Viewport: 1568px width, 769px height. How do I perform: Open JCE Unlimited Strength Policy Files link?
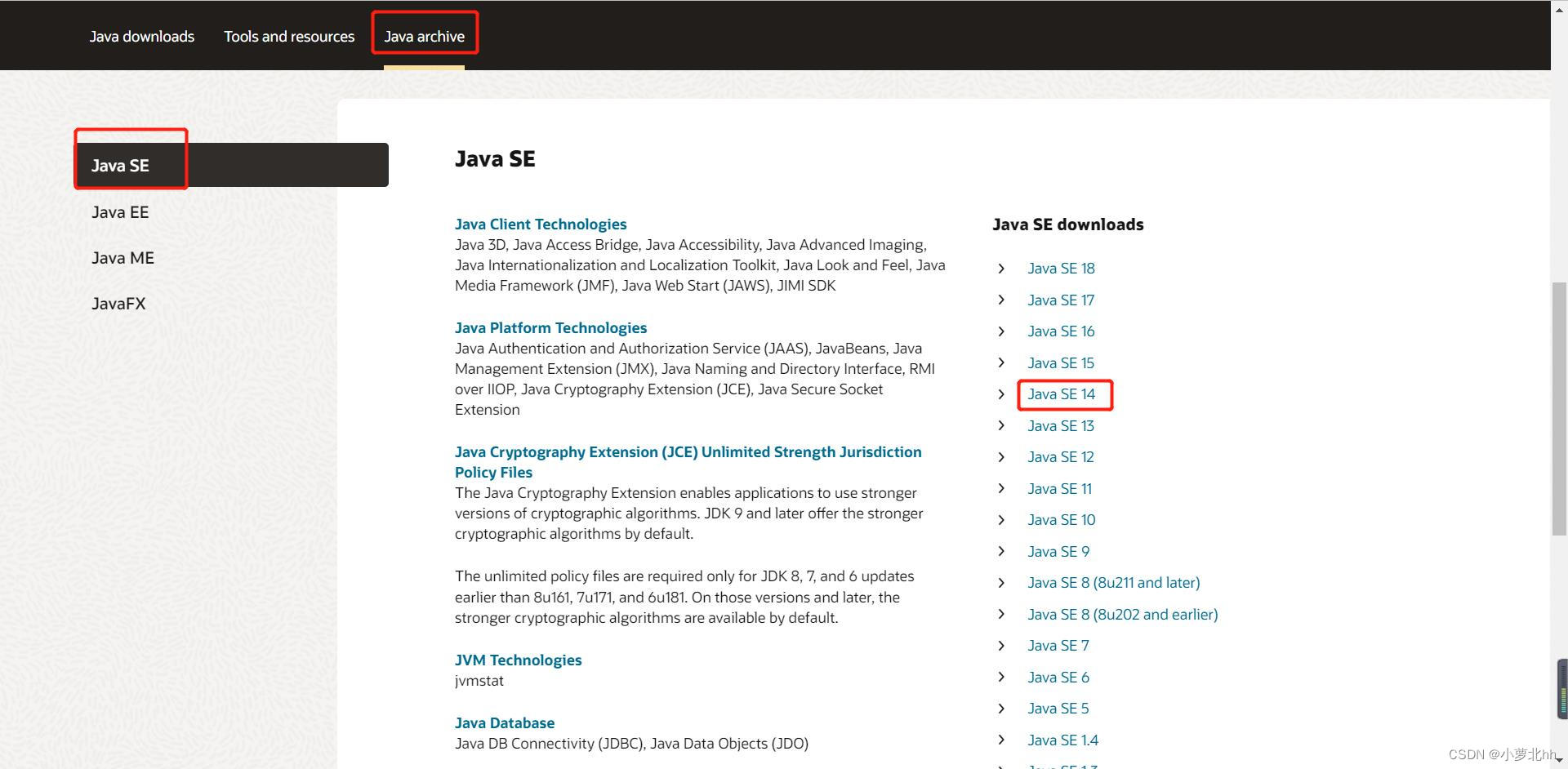pyautogui.click(x=688, y=462)
